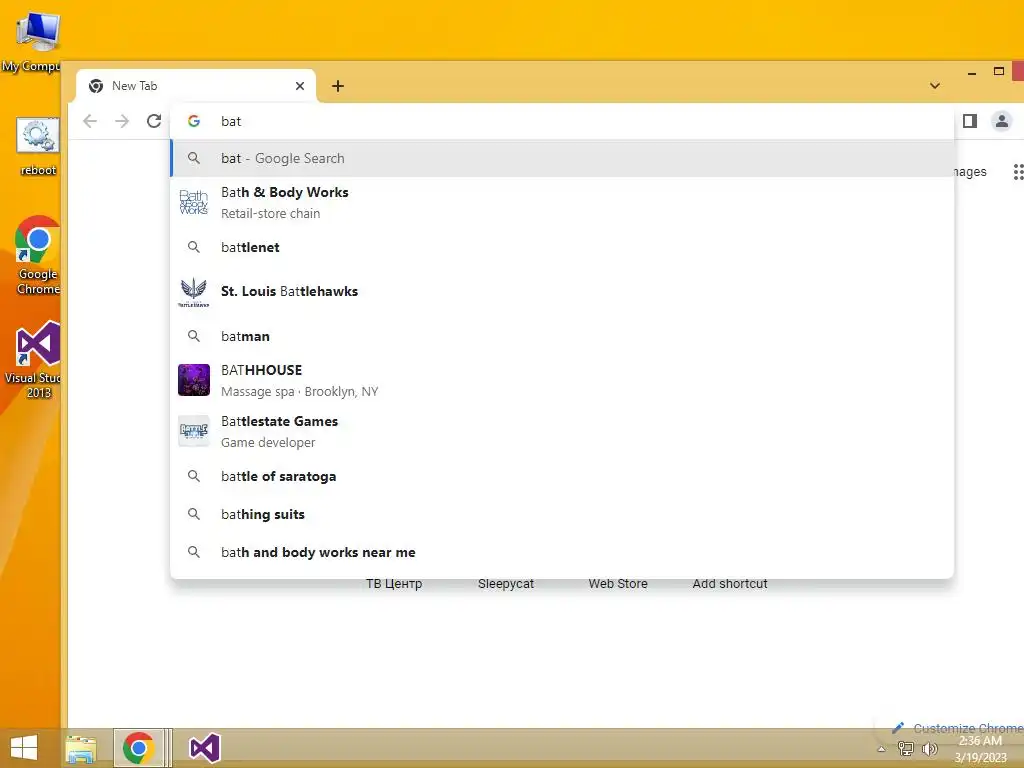The image size is (1024, 768).
Task: Open the Google apps grid
Action: click(1018, 172)
